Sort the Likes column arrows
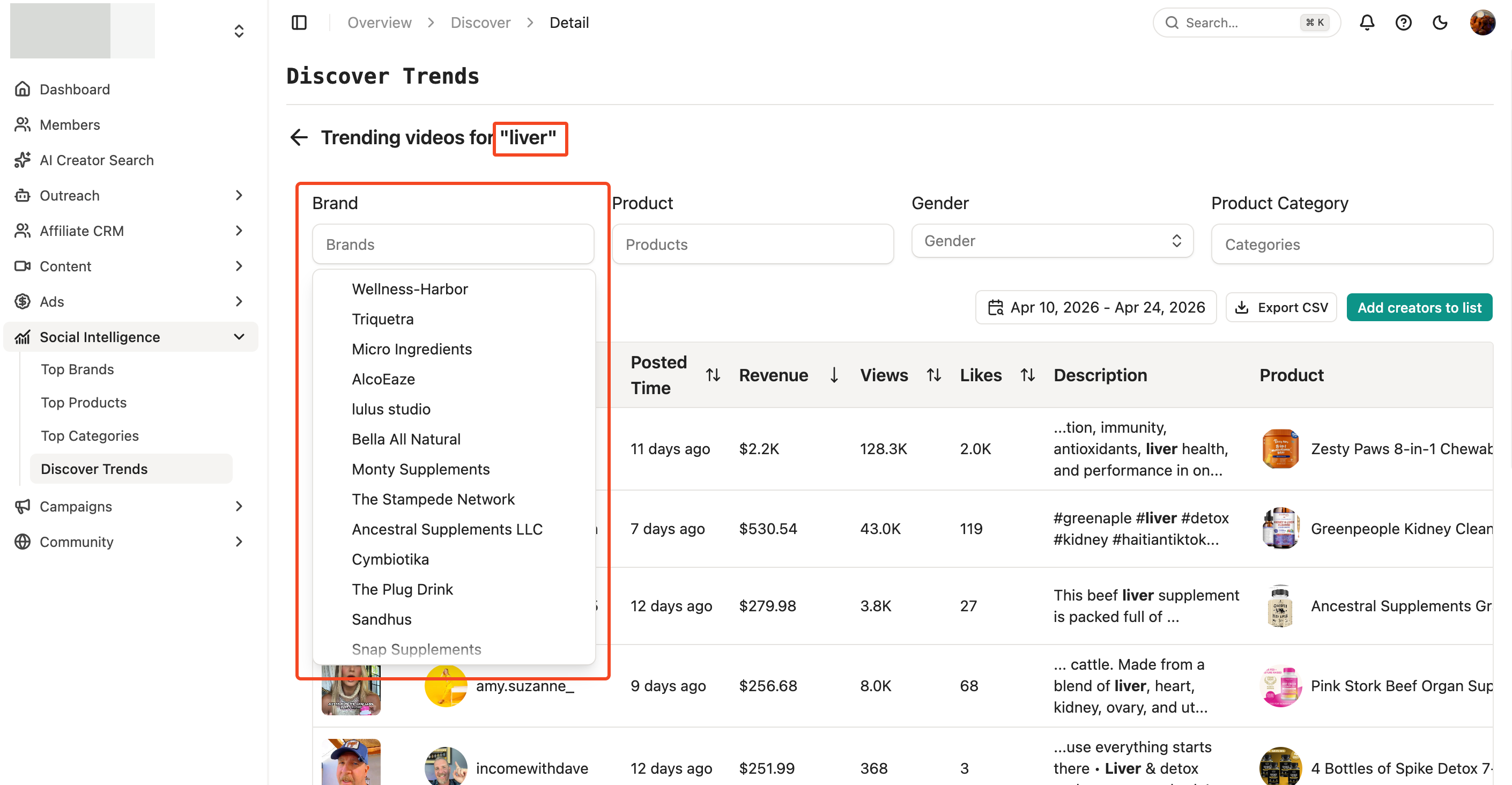The image size is (1512, 785). (x=1027, y=375)
